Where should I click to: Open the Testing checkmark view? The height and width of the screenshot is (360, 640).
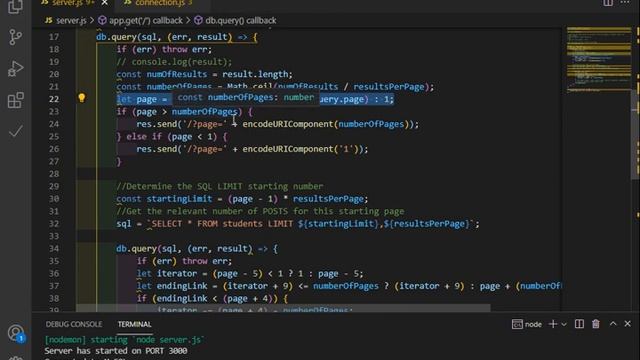point(15,131)
